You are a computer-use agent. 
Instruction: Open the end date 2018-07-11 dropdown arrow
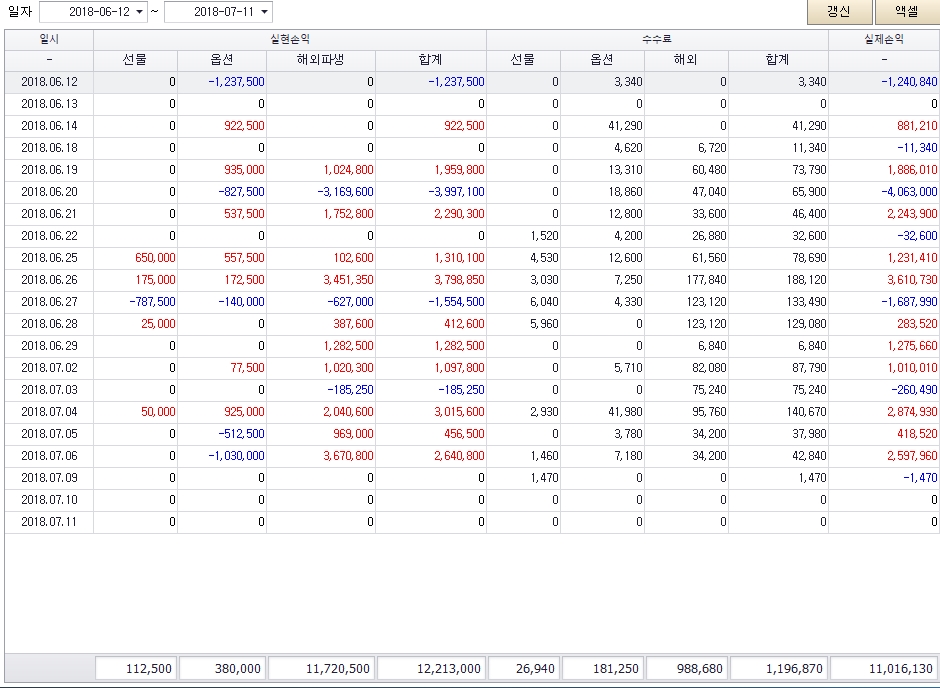coord(264,12)
